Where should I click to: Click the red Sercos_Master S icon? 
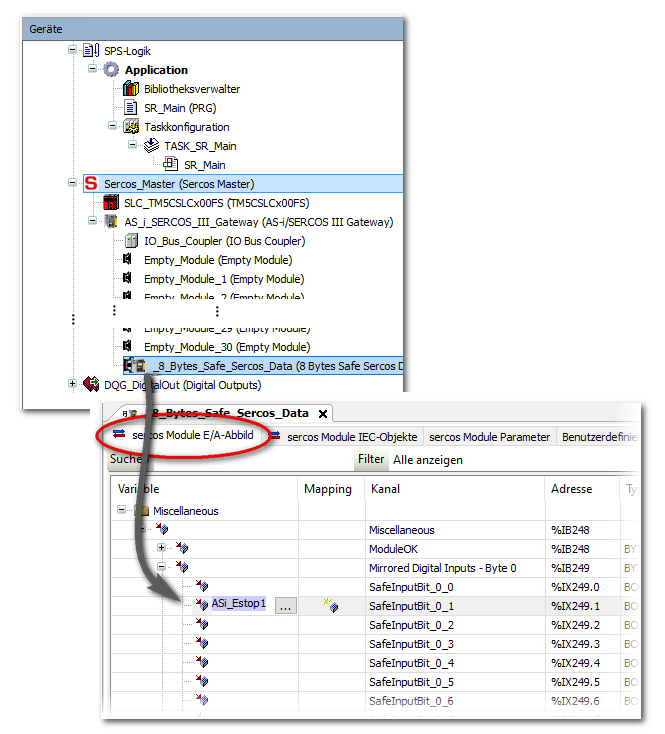92,184
